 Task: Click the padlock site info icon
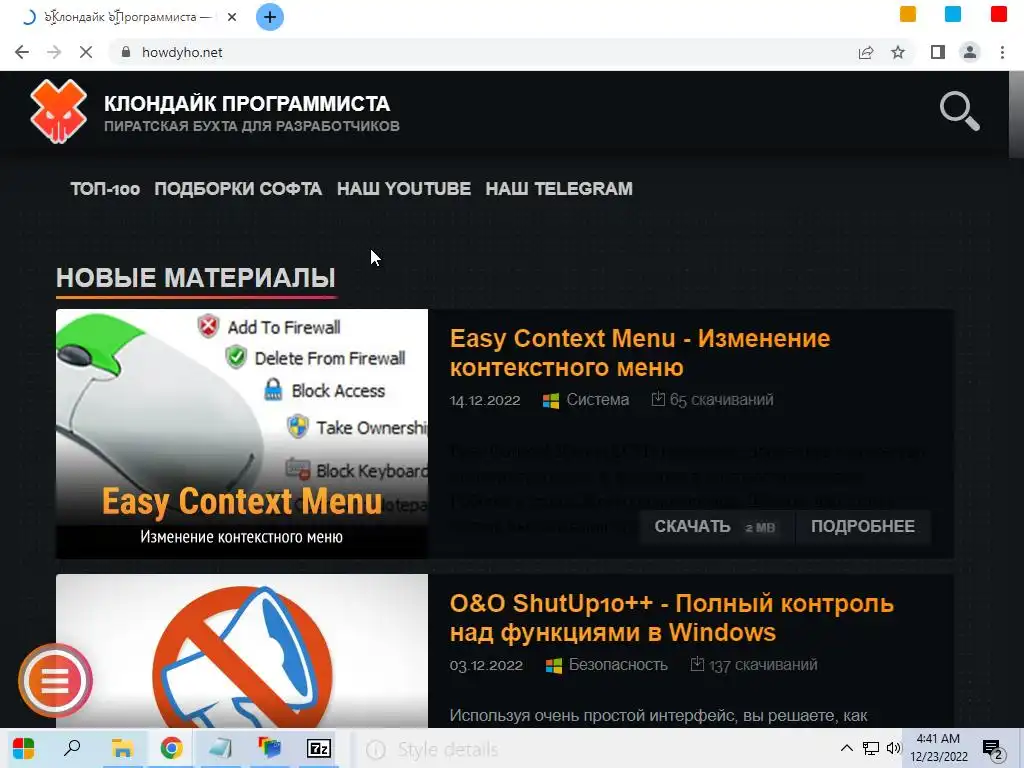point(126,52)
